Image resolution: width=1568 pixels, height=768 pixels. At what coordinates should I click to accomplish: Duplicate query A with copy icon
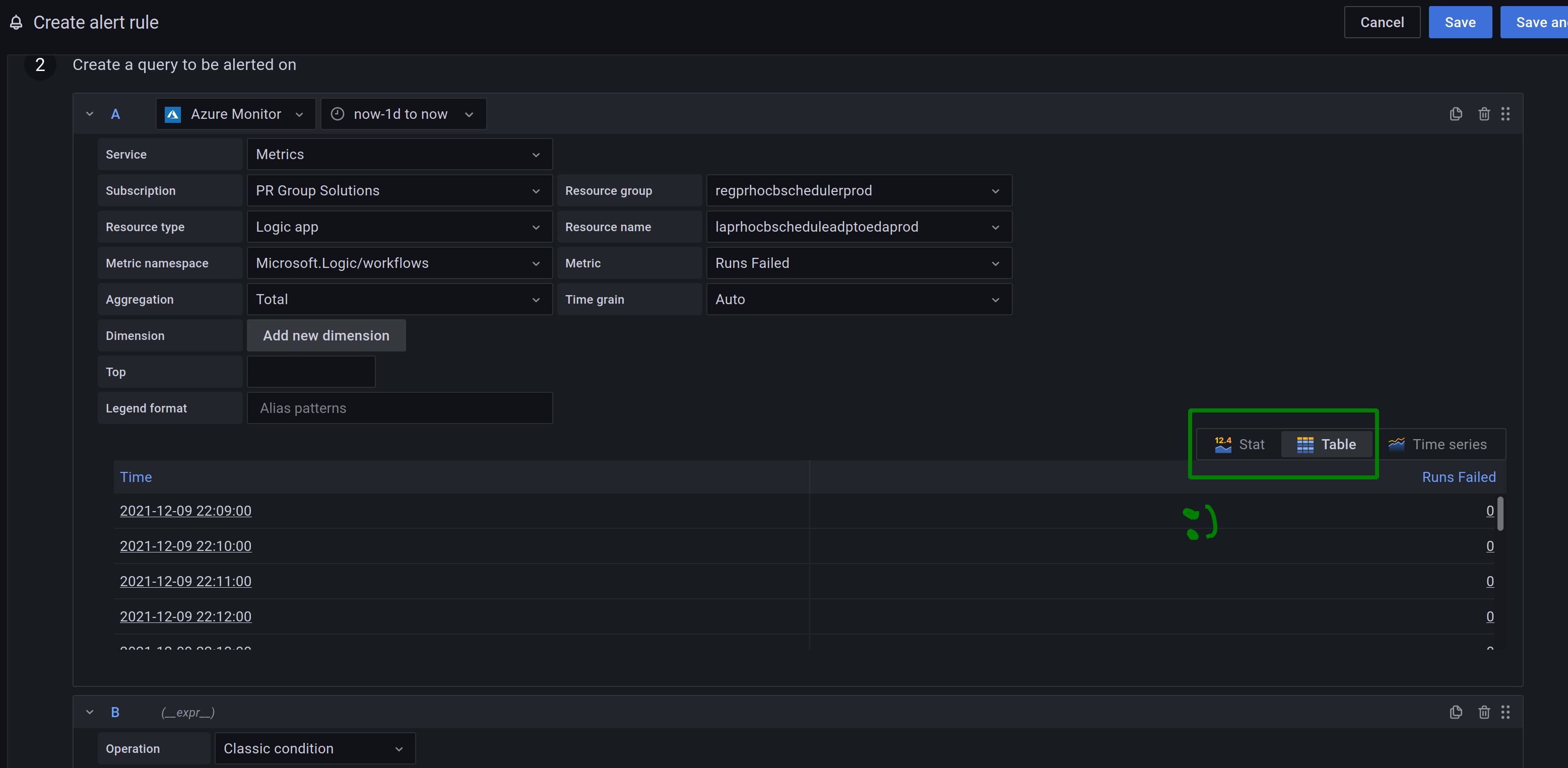click(x=1456, y=114)
